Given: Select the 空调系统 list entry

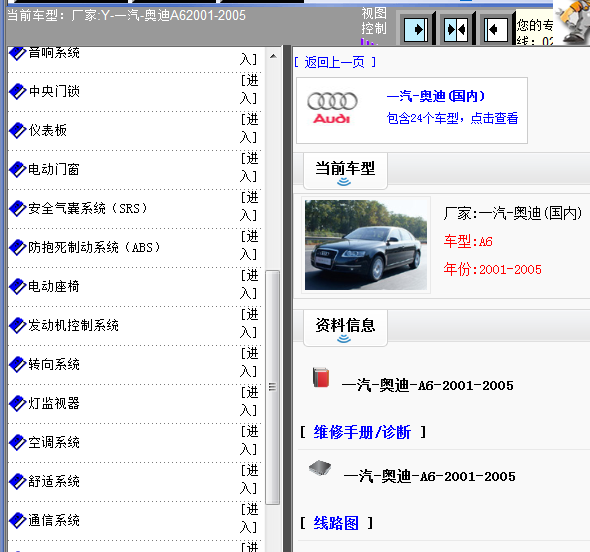Looking at the screenshot, I should pyautogui.click(x=54, y=443).
